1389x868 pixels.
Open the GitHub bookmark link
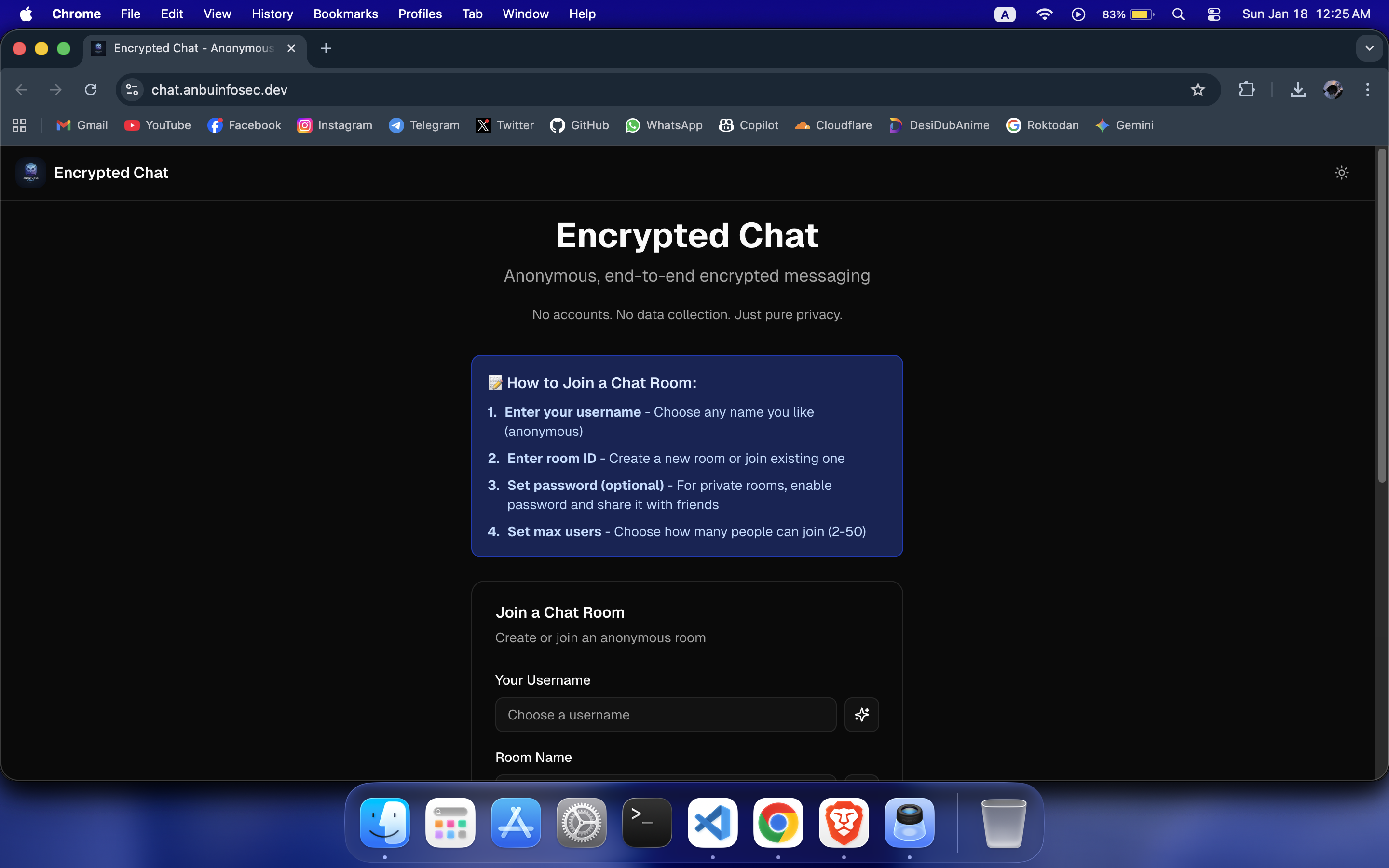pos(579,125)
